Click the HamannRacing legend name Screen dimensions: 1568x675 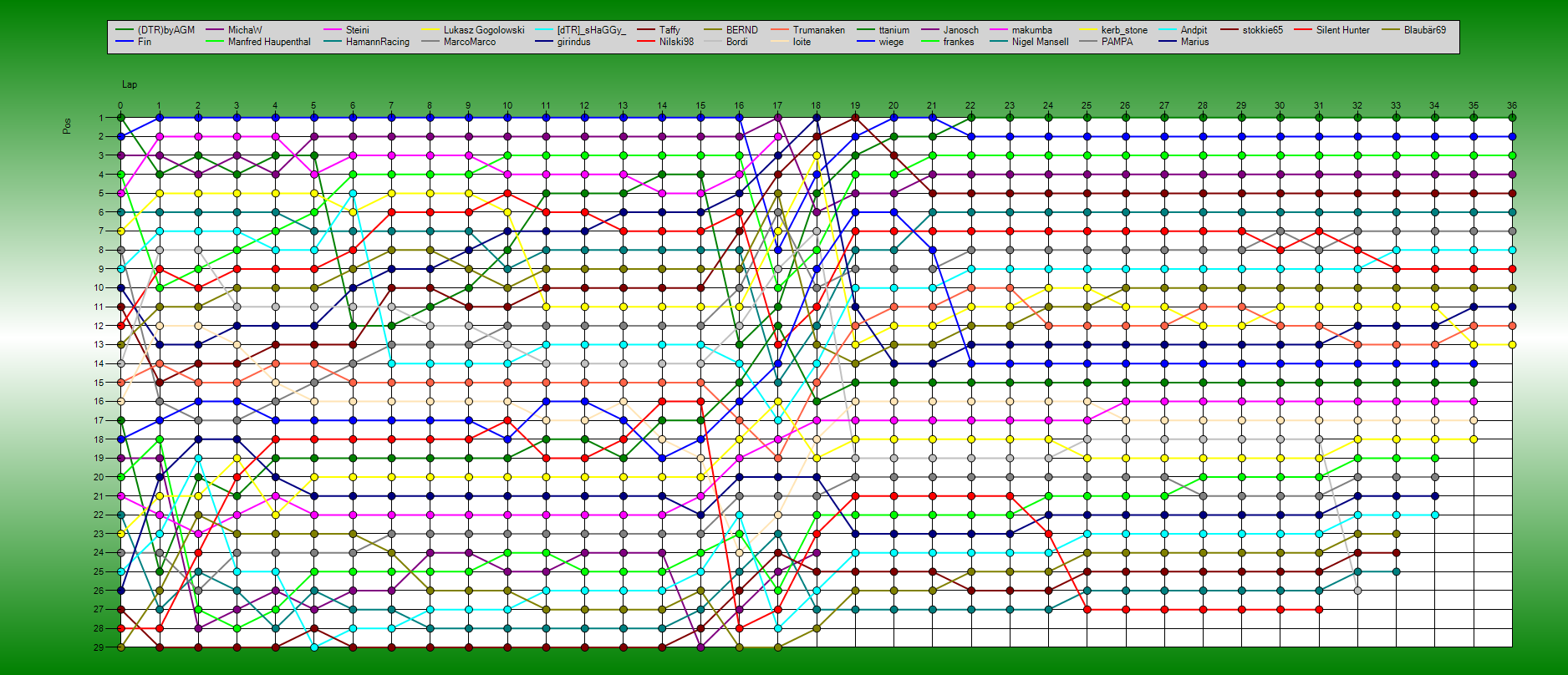point(378,42)
